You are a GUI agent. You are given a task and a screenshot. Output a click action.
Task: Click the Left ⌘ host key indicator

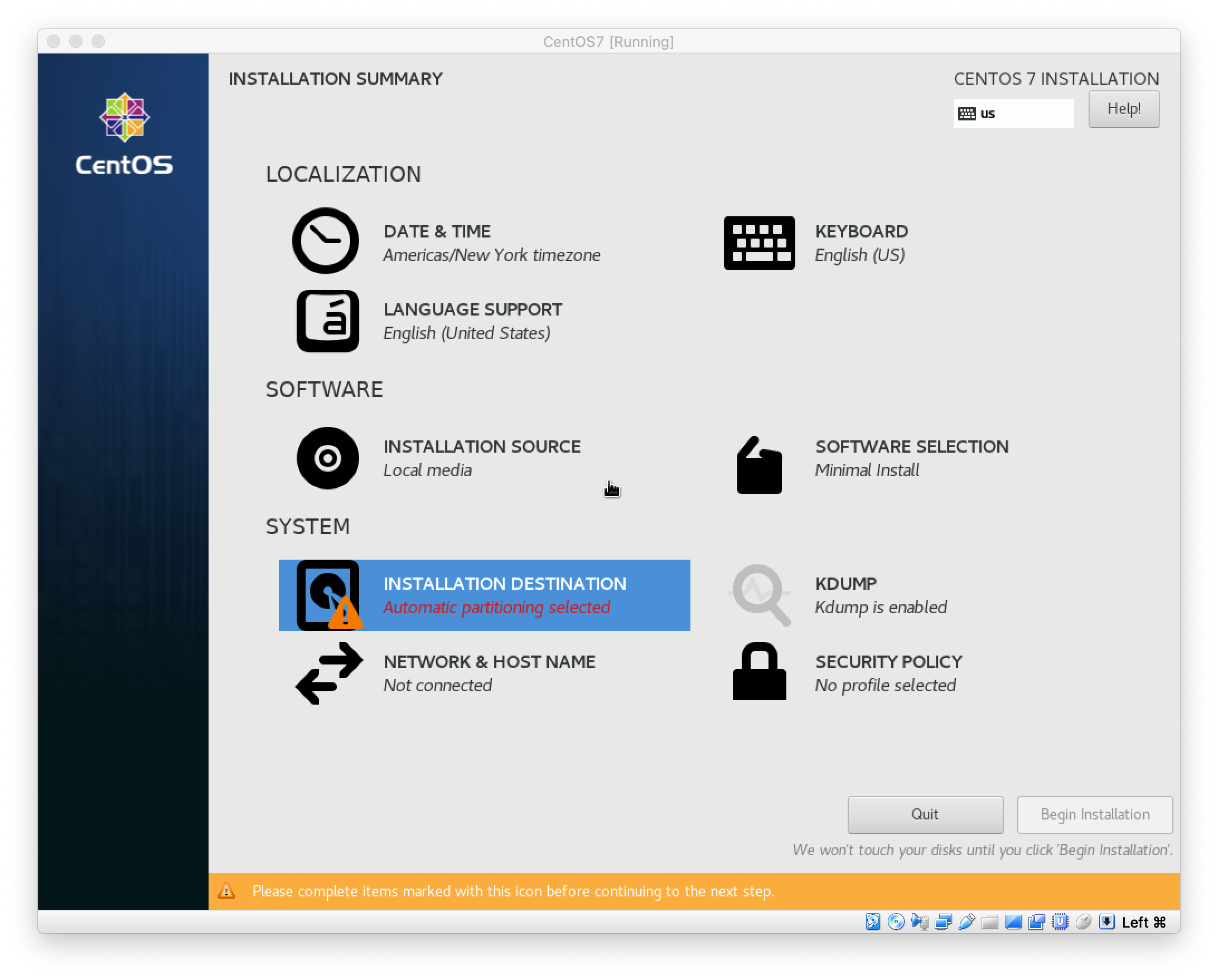1143,922
